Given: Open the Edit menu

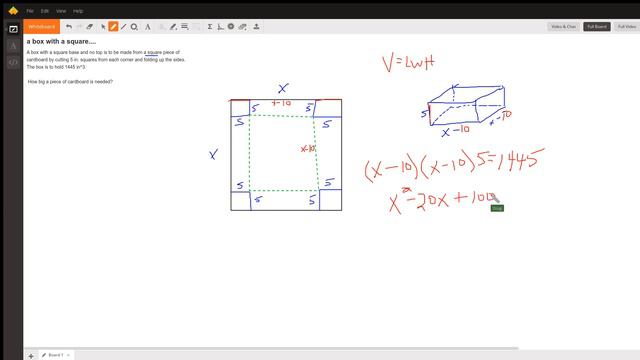Looking at the screenshot, I should tap(44, 11).
